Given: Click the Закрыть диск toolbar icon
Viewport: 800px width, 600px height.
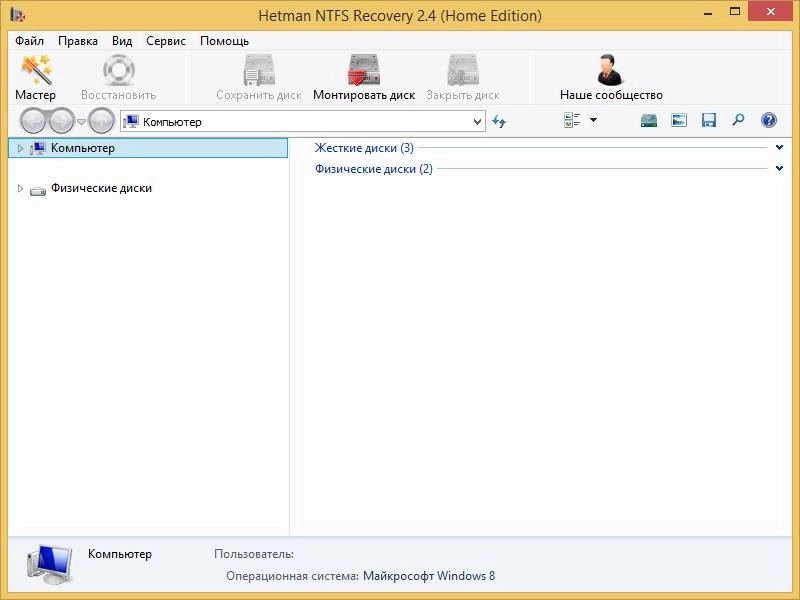Looking at the screenshot, I should [x=463, y=70].
